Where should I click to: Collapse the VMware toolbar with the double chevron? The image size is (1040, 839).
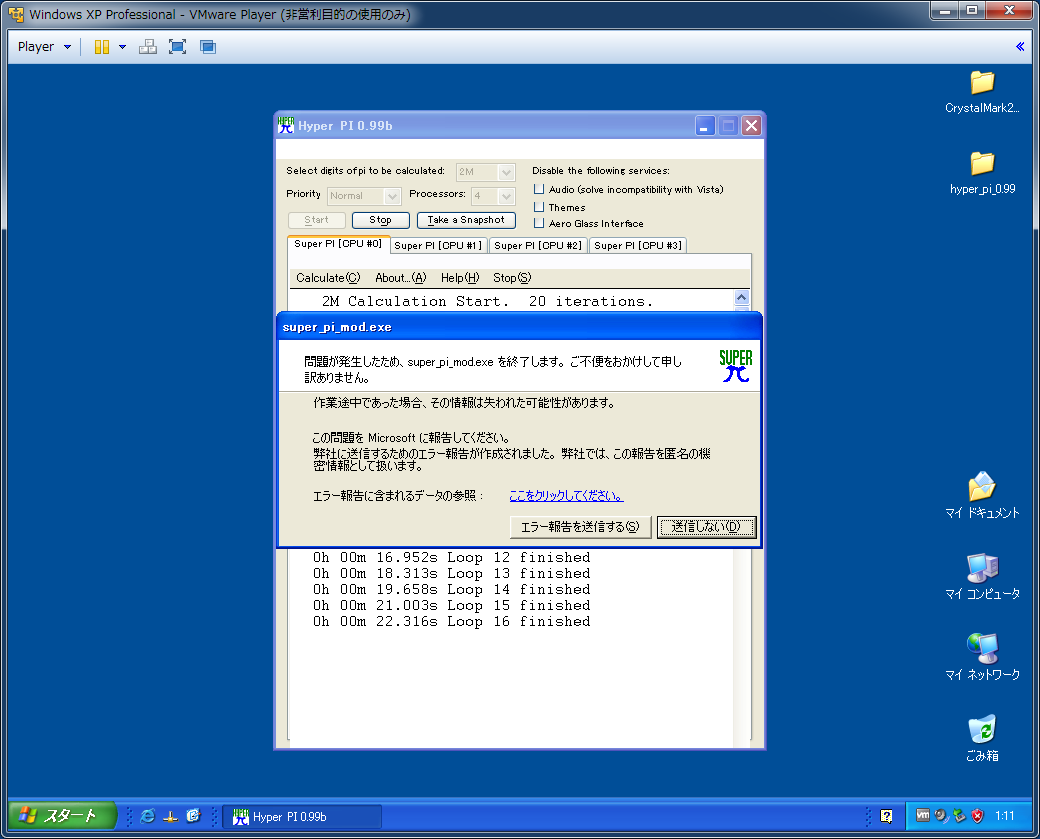[x=1019, y=46]
